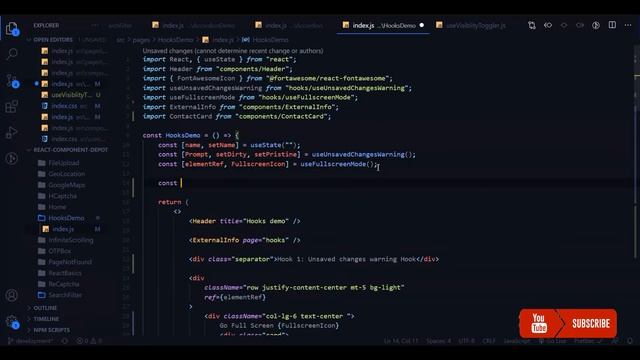The height and width of the screenshot is (360, 640).
Task: Open the Explorer view in activity bar
Action: point(12,29)
